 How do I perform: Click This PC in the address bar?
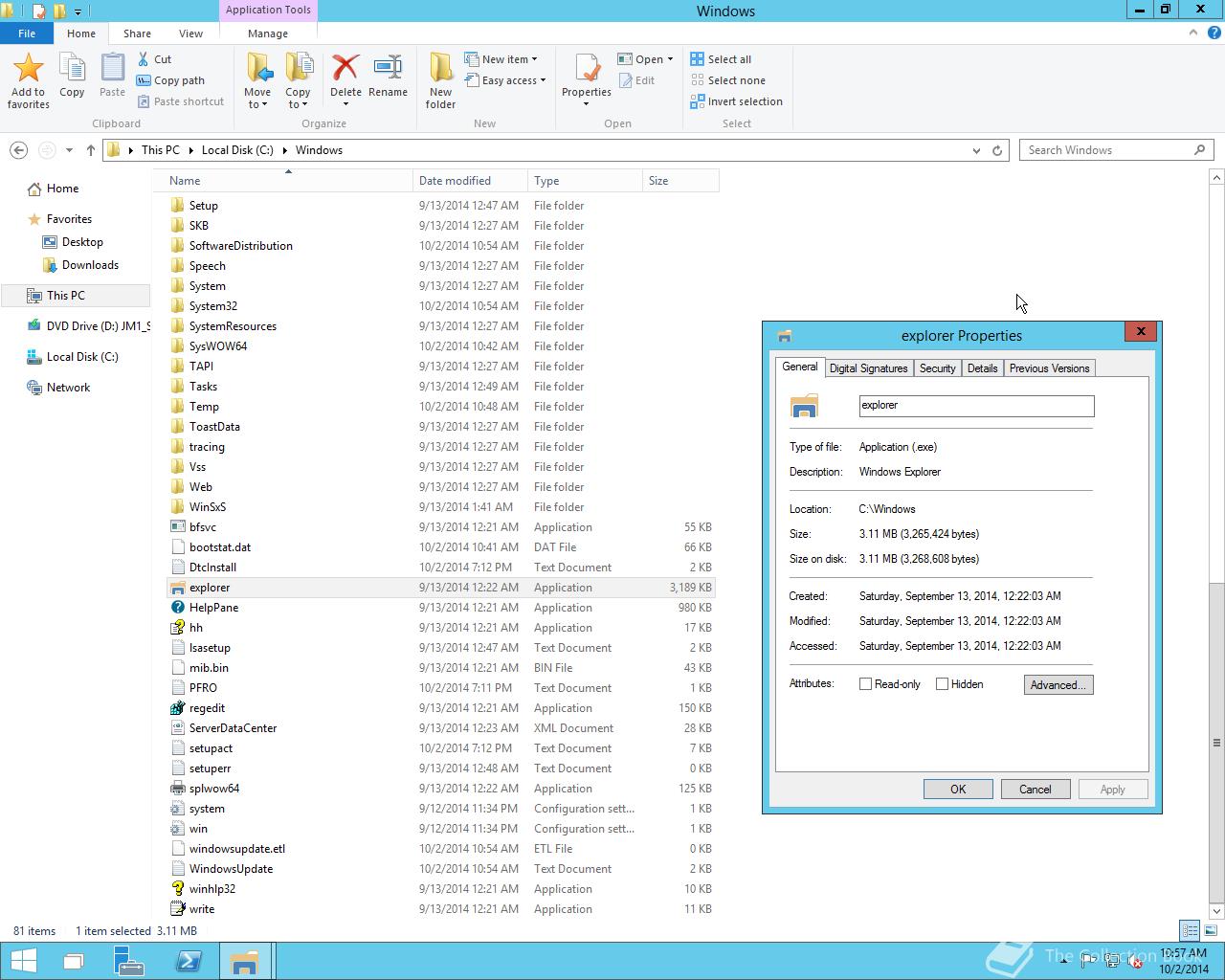click(x=160, y=150)
